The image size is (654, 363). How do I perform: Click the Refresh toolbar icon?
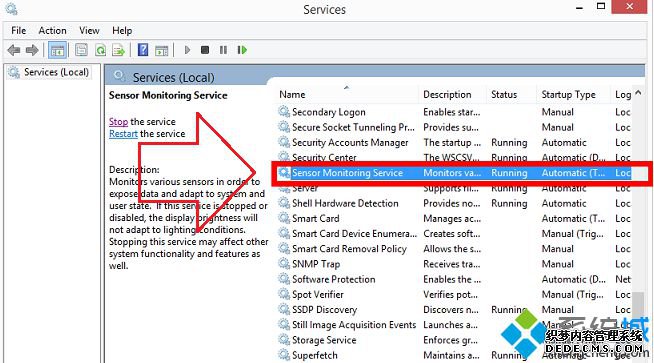[x=100, y=50]
